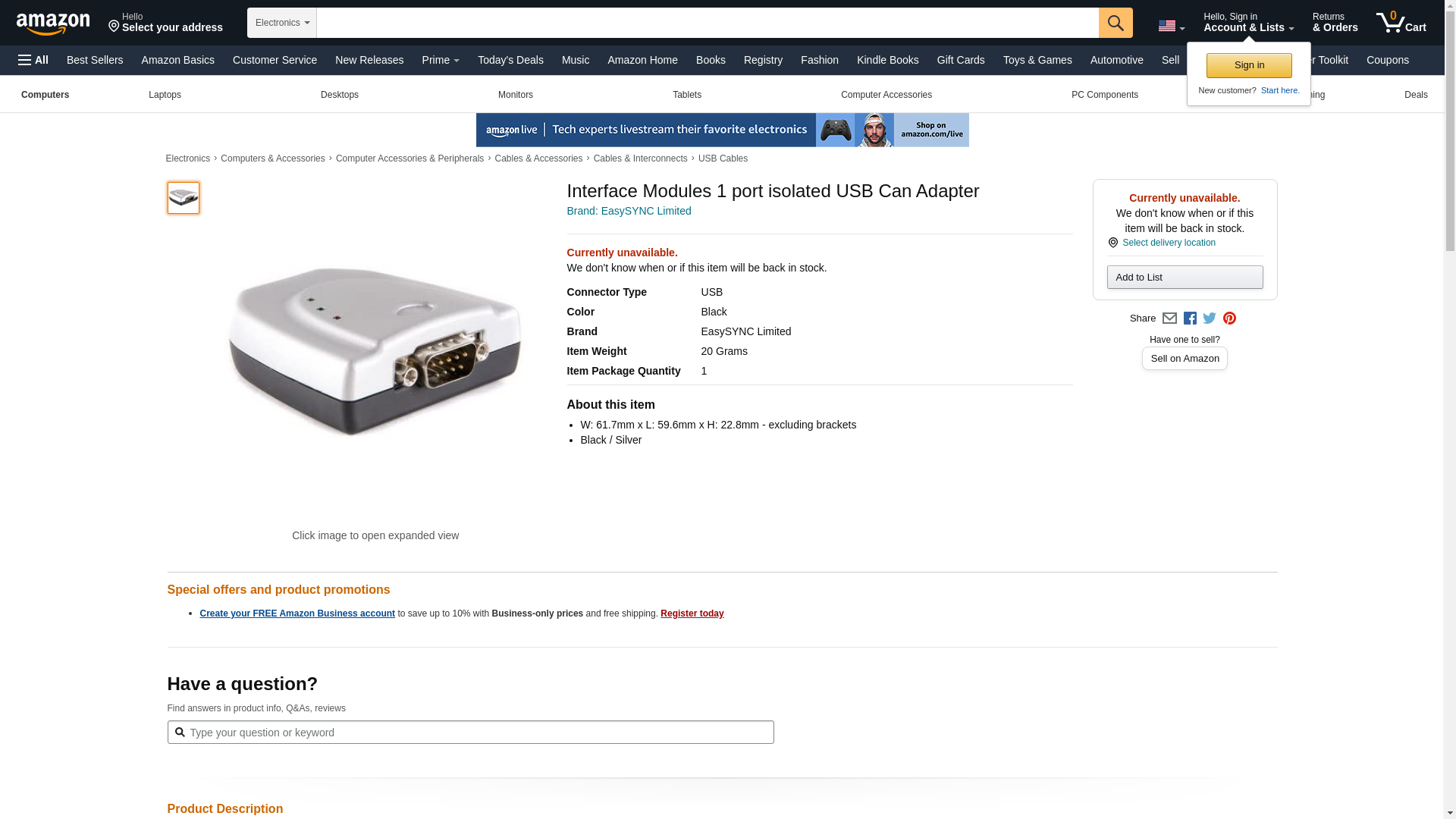Click Select delivery location link
Image resolution: width=1456 pixels, height=819 pixels.
(1168, 243)
